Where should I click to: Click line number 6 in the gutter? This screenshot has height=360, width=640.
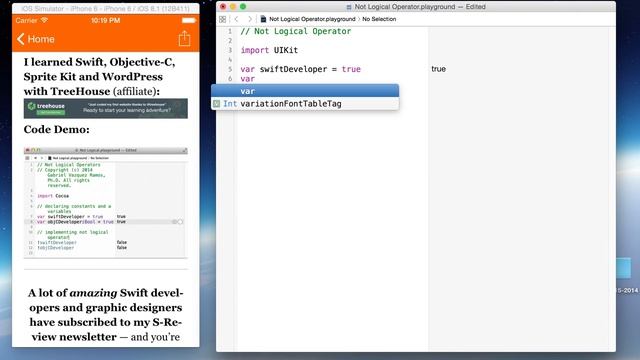click(x=230, y=79)
